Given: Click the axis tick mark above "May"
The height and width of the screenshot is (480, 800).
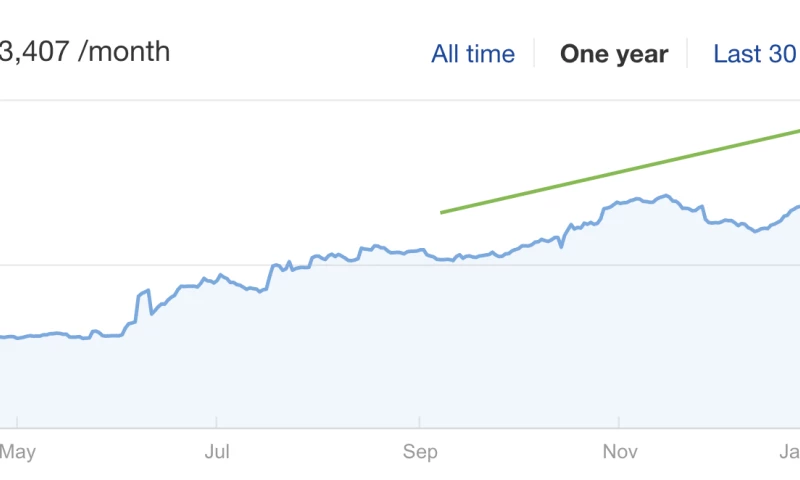Looking at the screenshot, I should point(17,422).
